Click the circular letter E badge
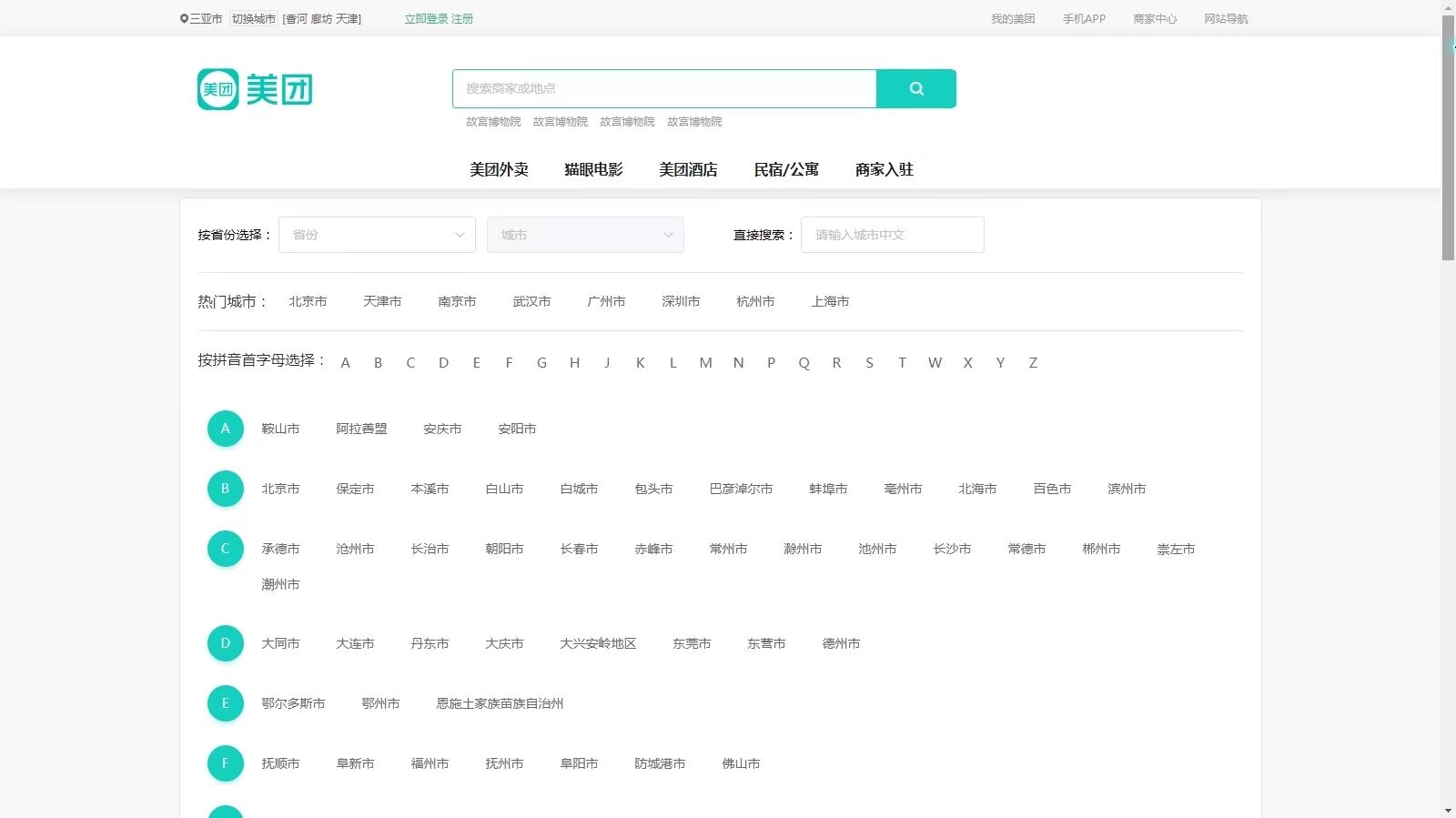This screenshot has width=1456, height=818. [226, 703]
